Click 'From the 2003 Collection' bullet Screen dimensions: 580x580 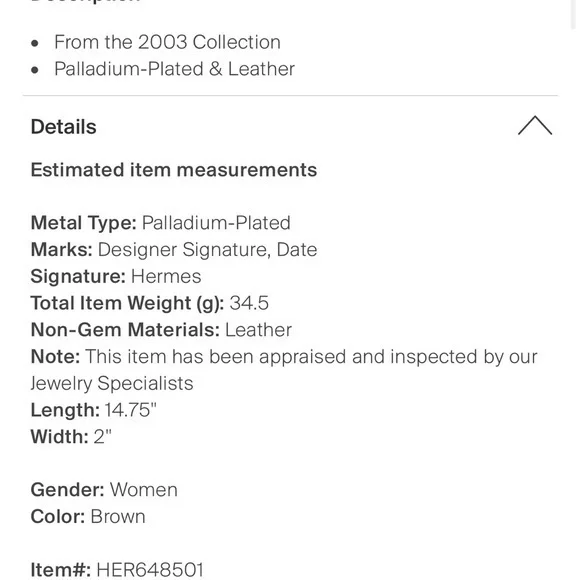(167, 42)
